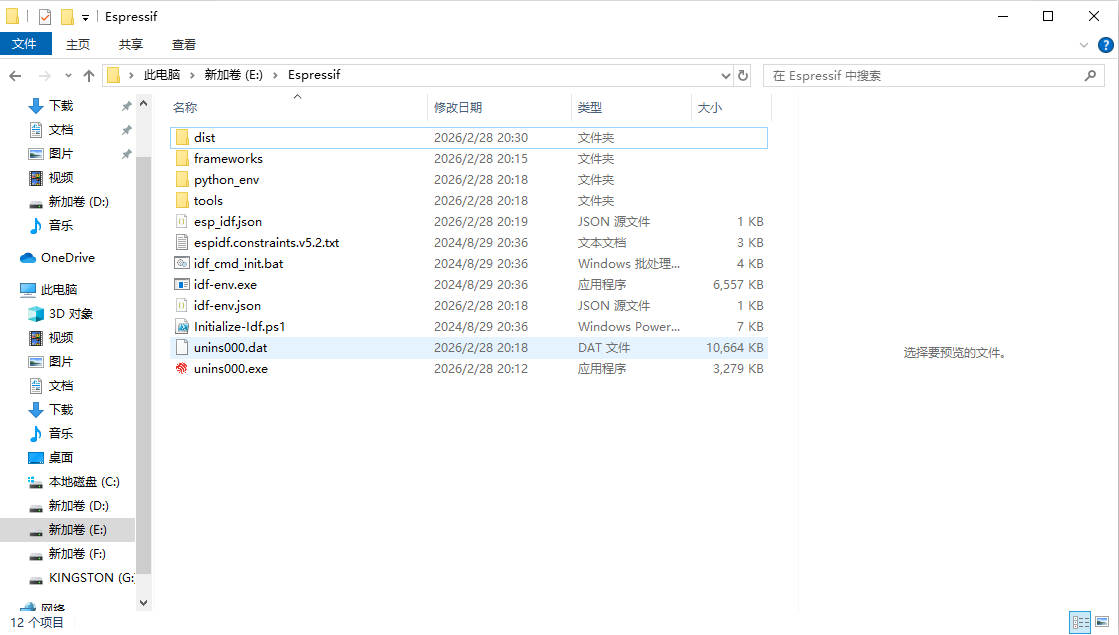The image size is (1119, 635).
Task: Open 本地磁盘 (C:) in the navigation pane
Action: [x=83, y=482]
